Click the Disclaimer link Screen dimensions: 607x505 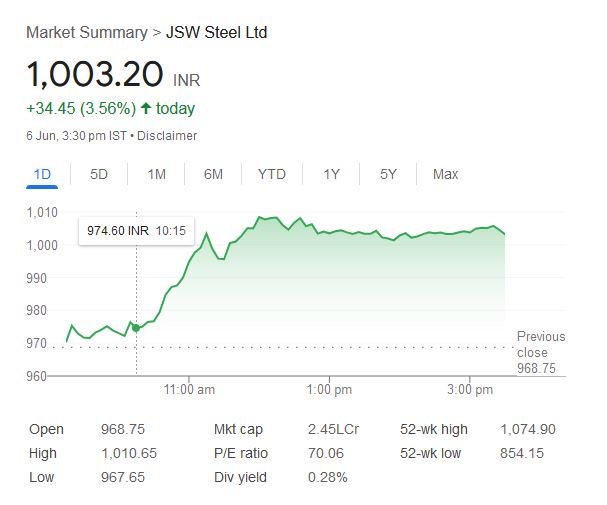point(167,136)
